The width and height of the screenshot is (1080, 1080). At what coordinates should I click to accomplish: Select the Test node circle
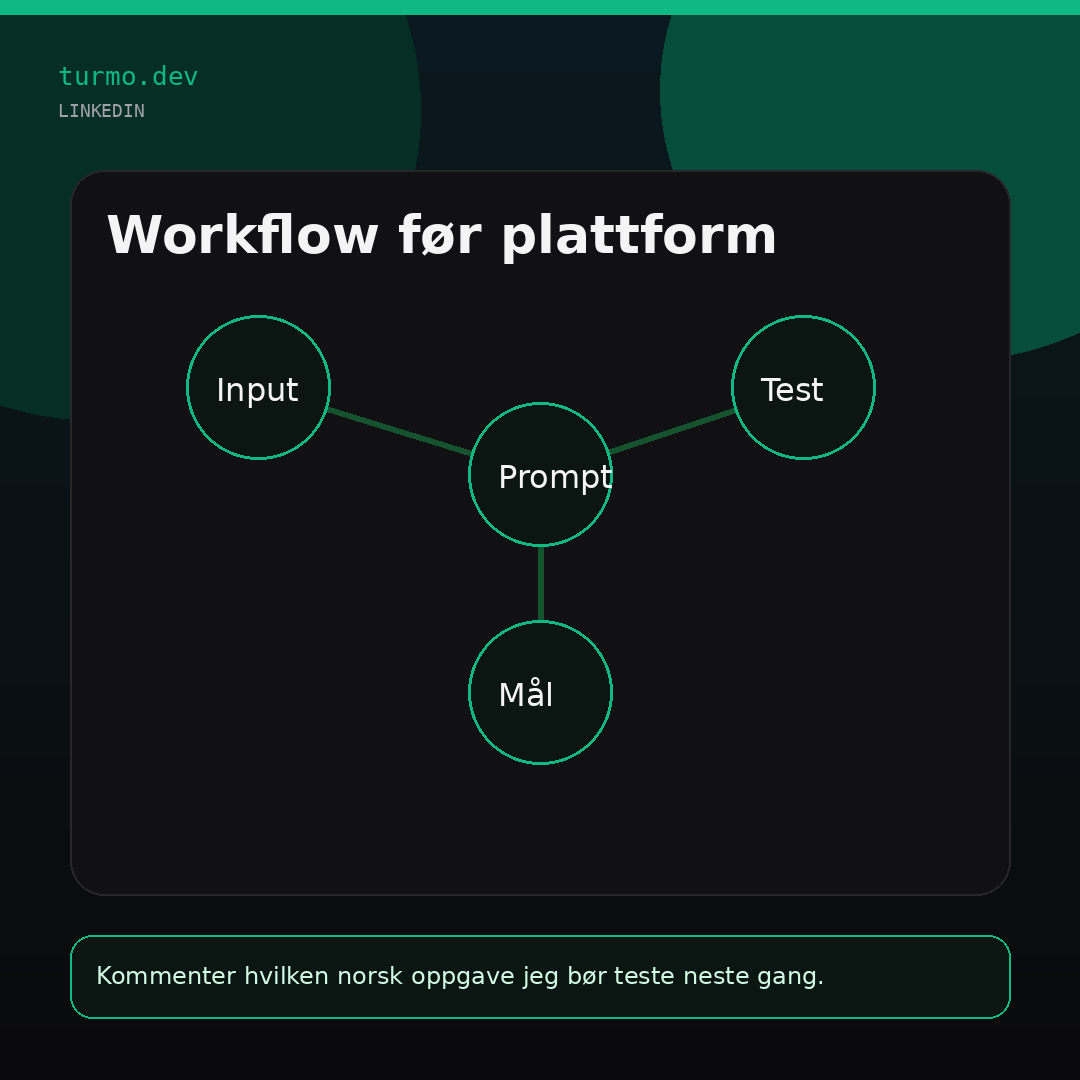(x=803, y=387)
